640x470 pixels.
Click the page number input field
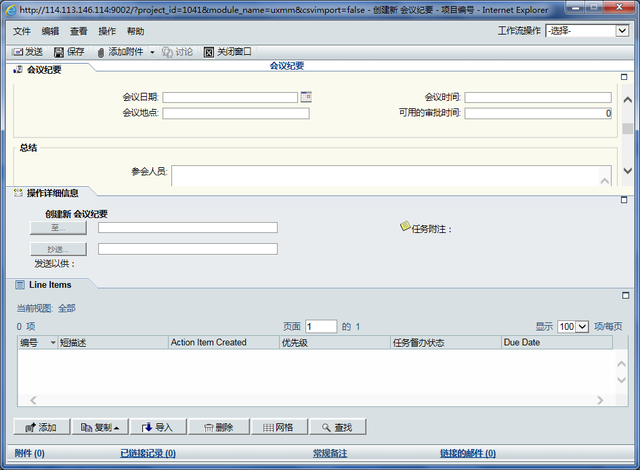[x=321, y=326]
